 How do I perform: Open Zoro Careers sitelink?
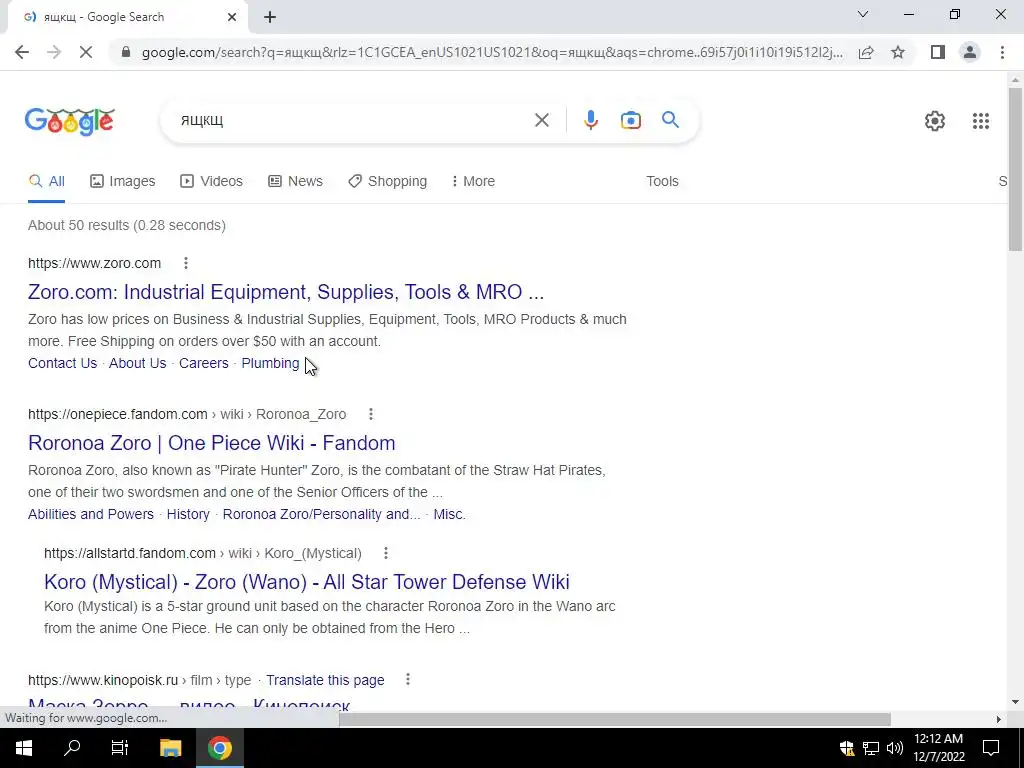[x=204, y=363]
